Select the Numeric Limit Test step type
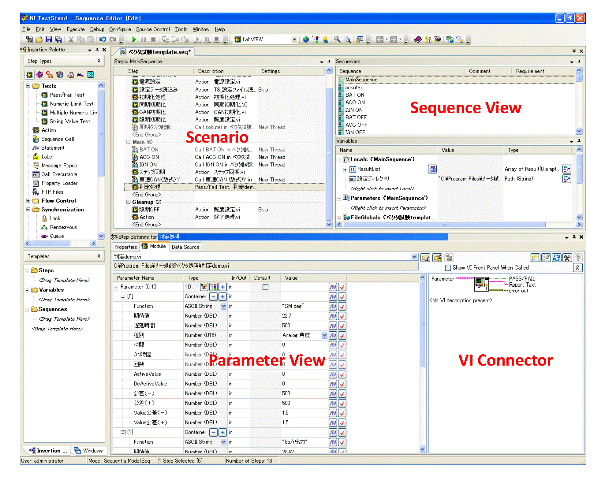612x480 pixels. tap(68, 104)
